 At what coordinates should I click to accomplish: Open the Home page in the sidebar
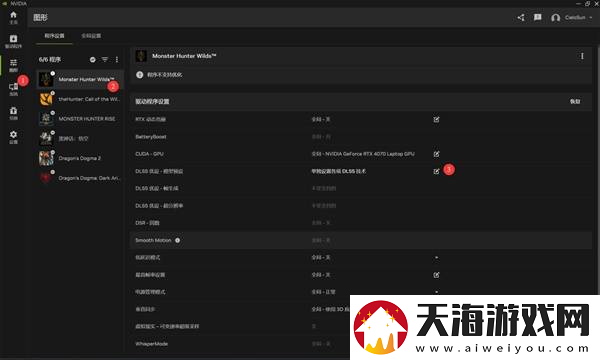pyautogui.click(x=13, y=17)
